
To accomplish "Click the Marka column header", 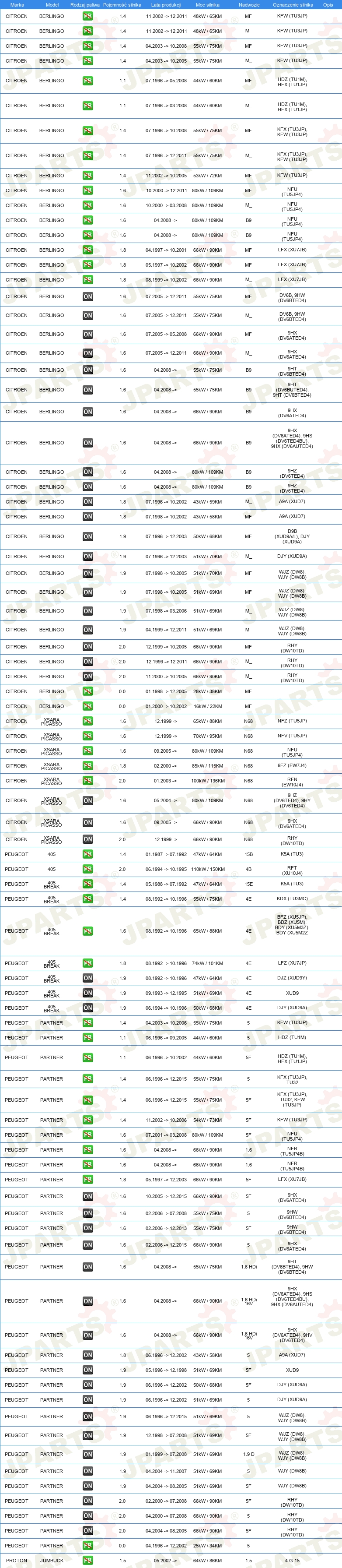I will coord(17,5).
